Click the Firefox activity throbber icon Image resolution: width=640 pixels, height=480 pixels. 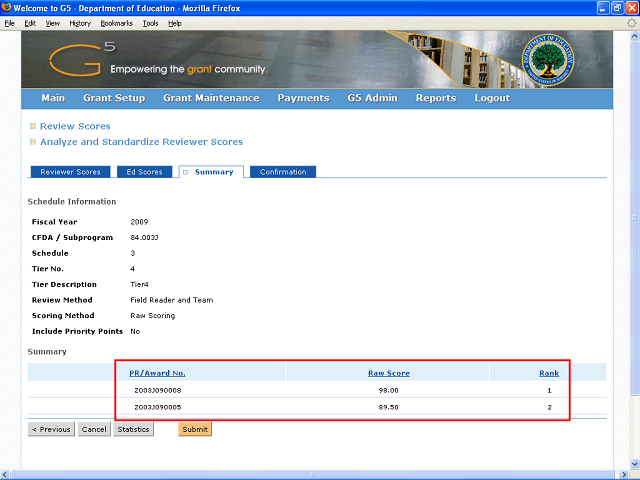pyautogui.click(x=631, y=22)
